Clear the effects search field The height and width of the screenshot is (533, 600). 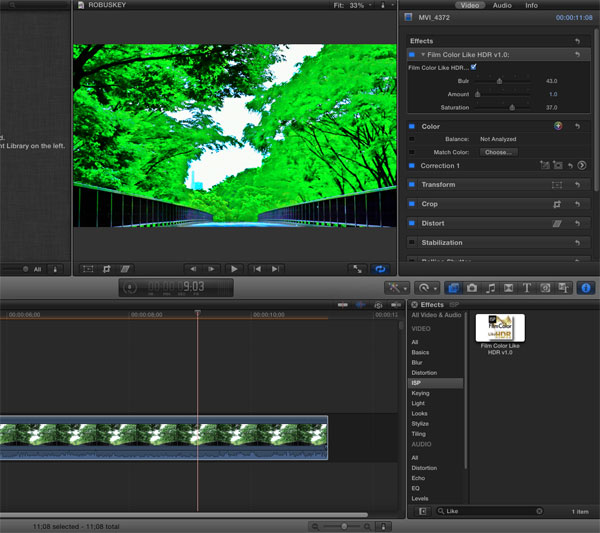539,511
